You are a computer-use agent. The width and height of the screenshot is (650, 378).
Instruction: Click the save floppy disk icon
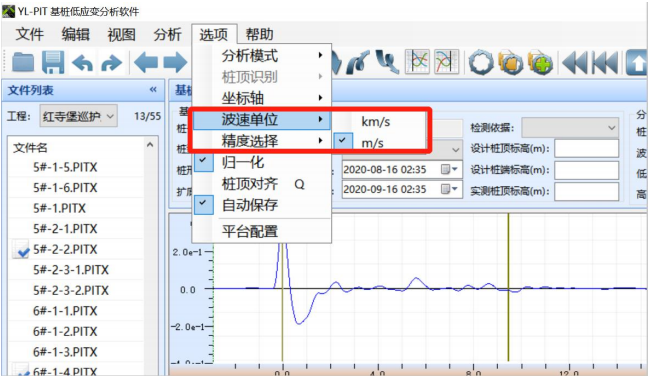click(53, 63)
